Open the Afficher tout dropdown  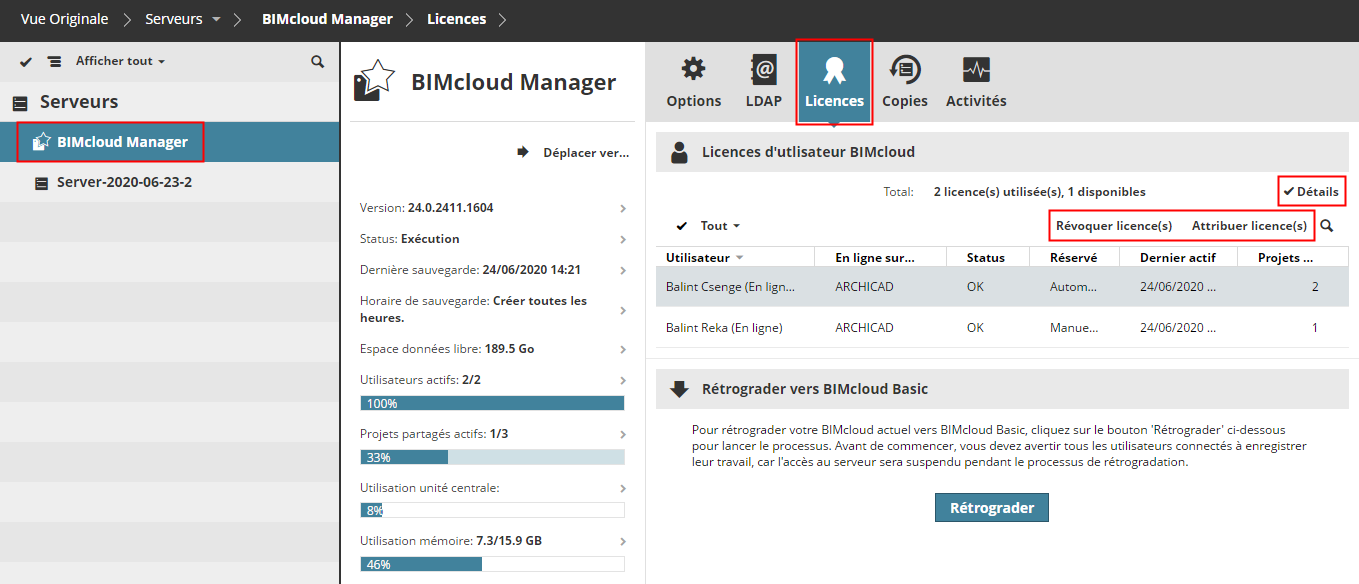click(x=120, y=61)
